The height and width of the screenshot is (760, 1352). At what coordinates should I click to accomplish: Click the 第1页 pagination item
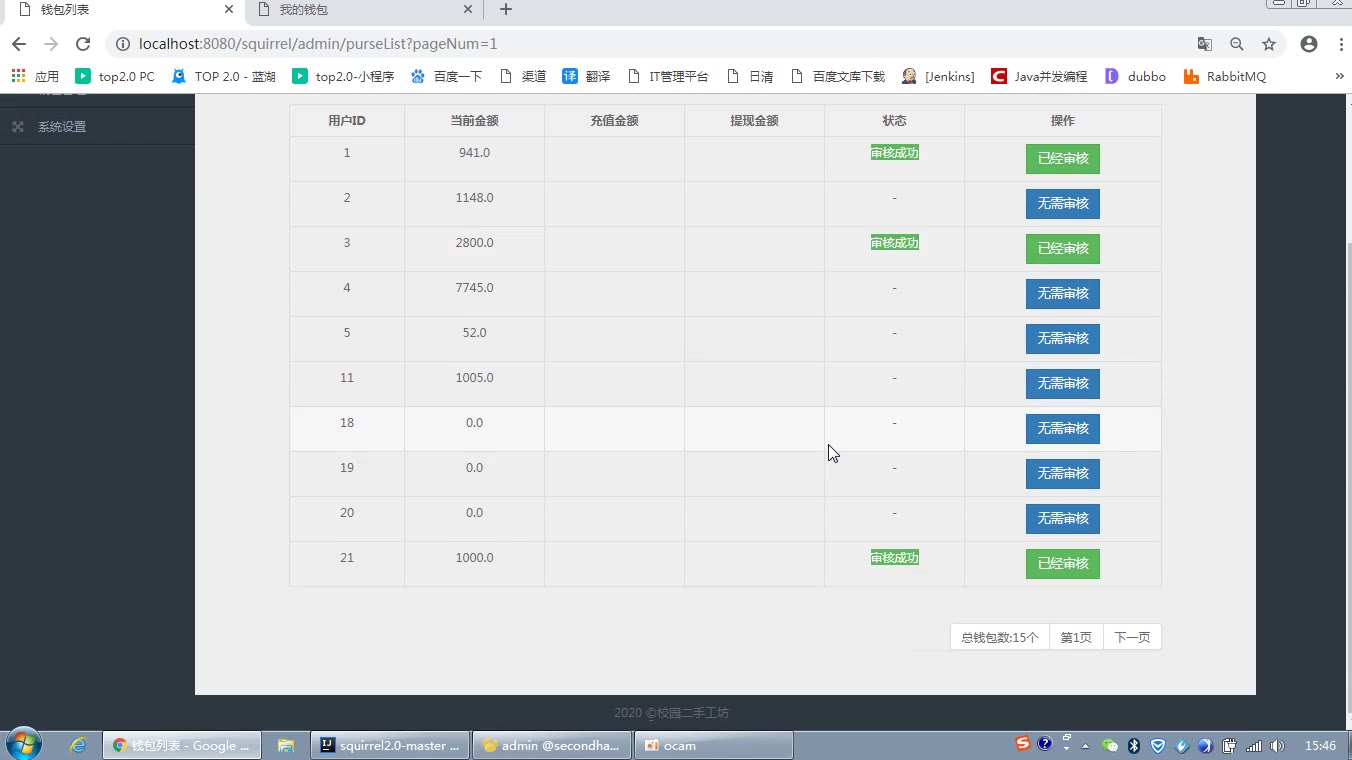coord(1076,637)
